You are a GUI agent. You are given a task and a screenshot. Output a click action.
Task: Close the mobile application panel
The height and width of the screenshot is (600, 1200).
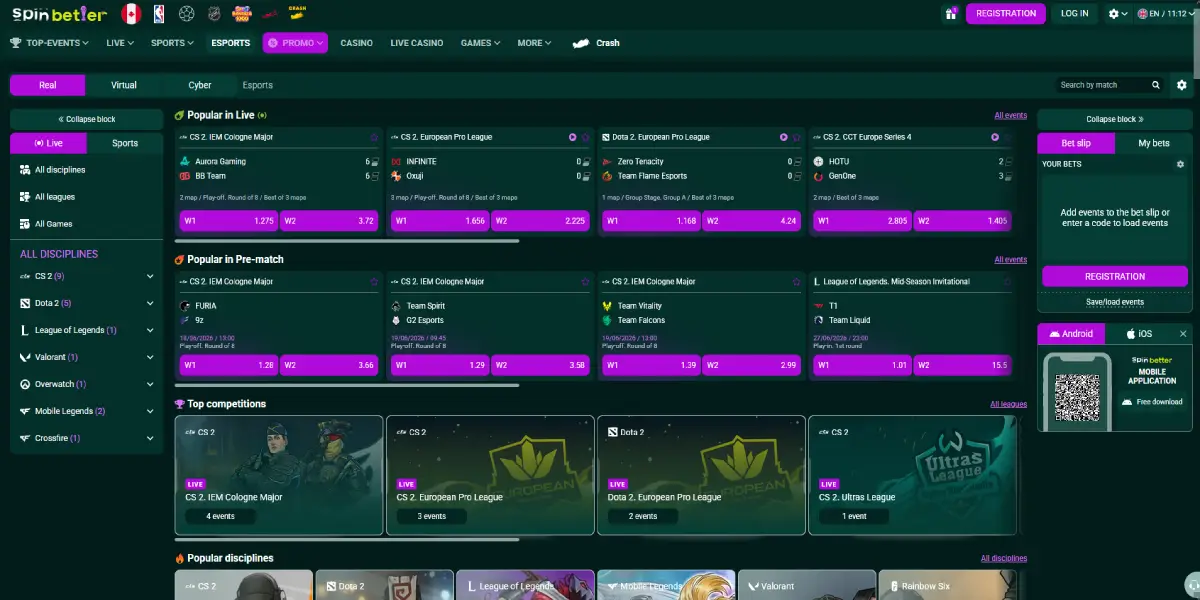click(x=1183, y=334)
